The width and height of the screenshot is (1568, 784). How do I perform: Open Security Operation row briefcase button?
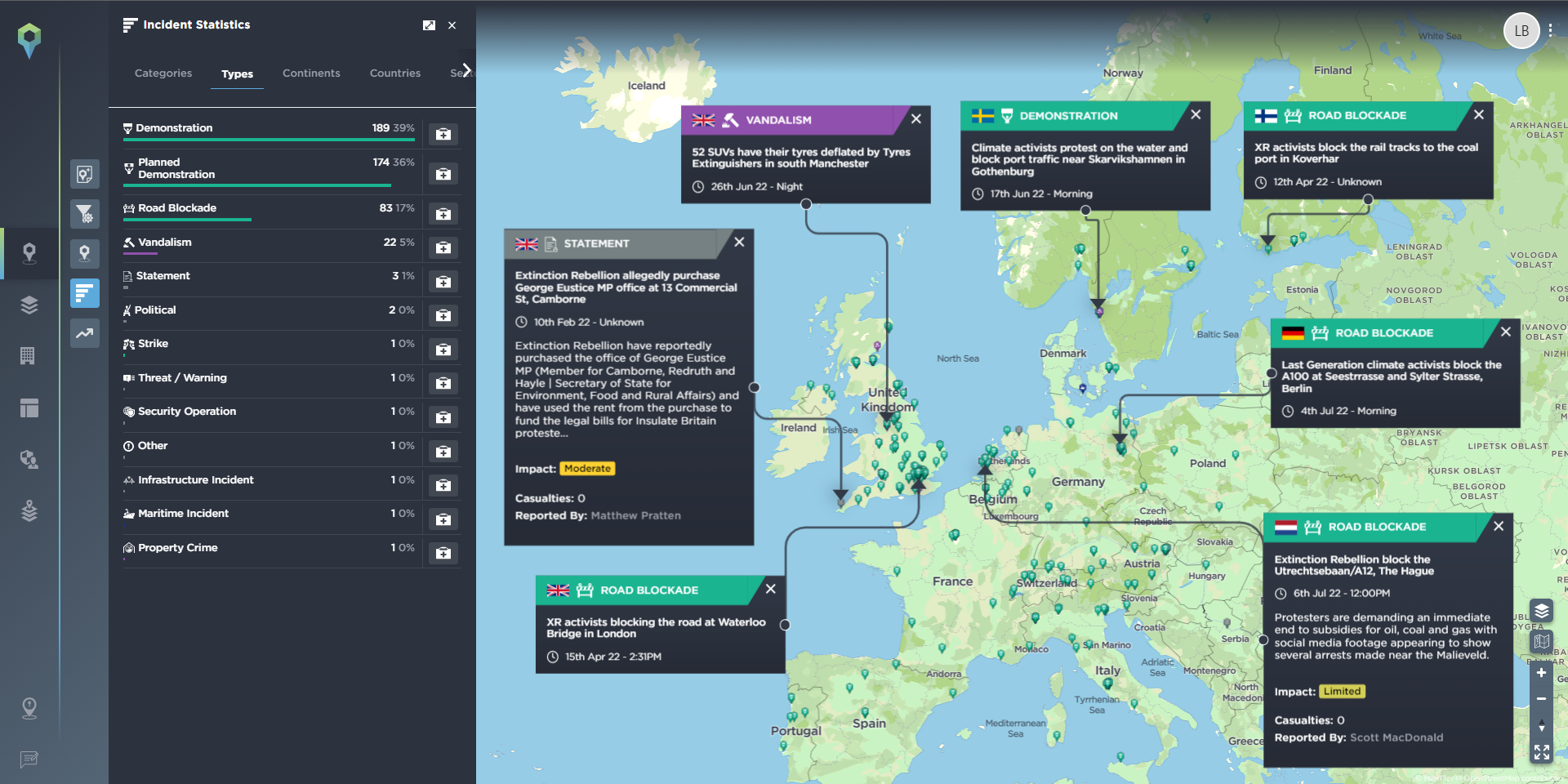click(443, 417)
